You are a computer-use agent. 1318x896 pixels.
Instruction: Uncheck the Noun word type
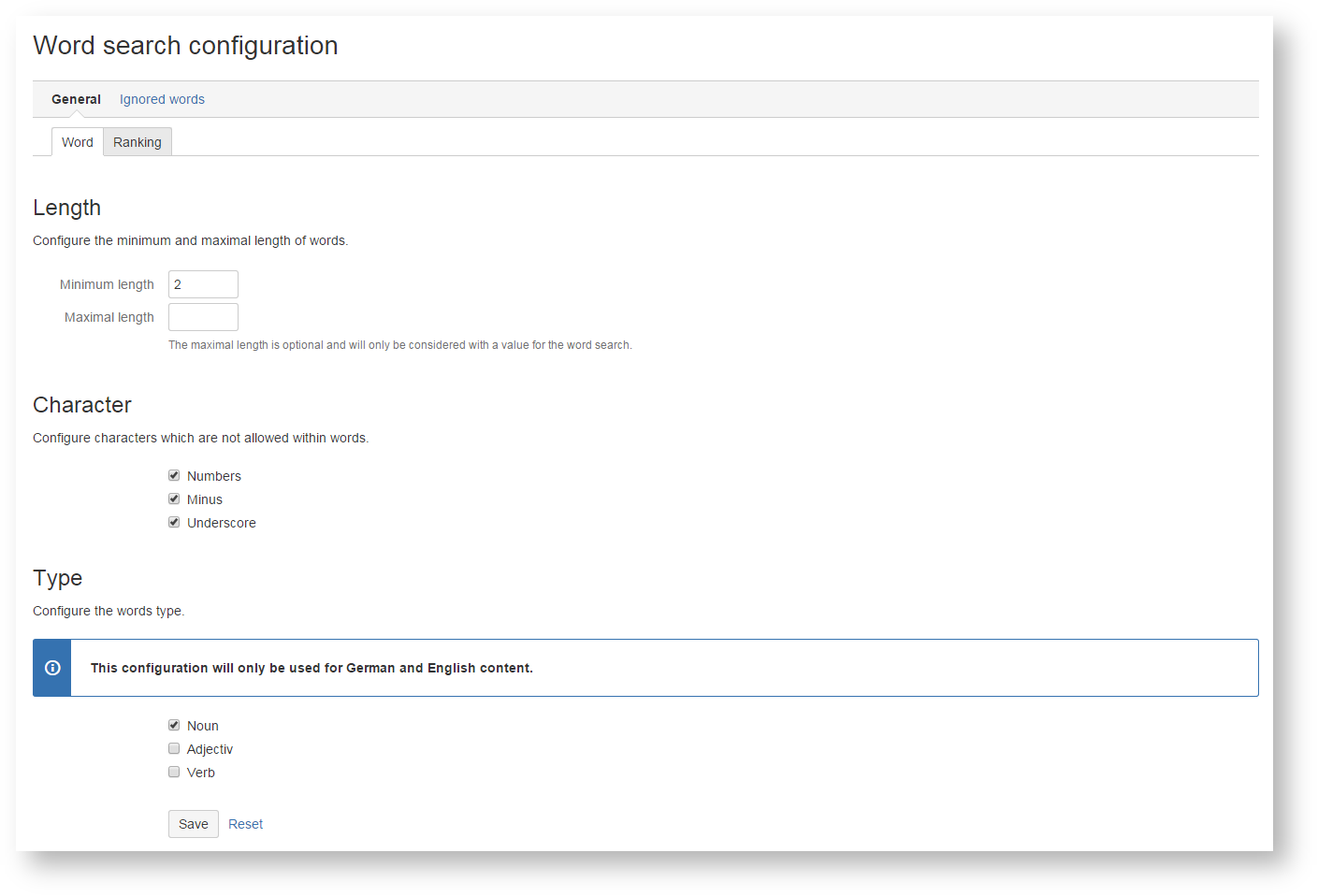pos(174,726)
